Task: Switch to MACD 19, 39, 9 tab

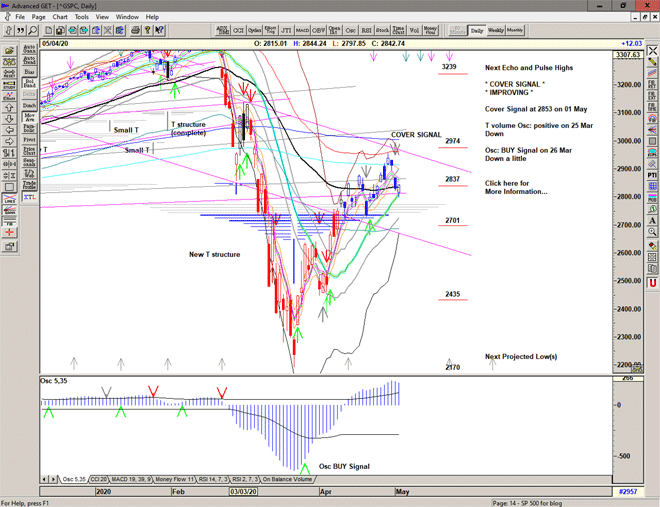Action: tap(133, 480)
